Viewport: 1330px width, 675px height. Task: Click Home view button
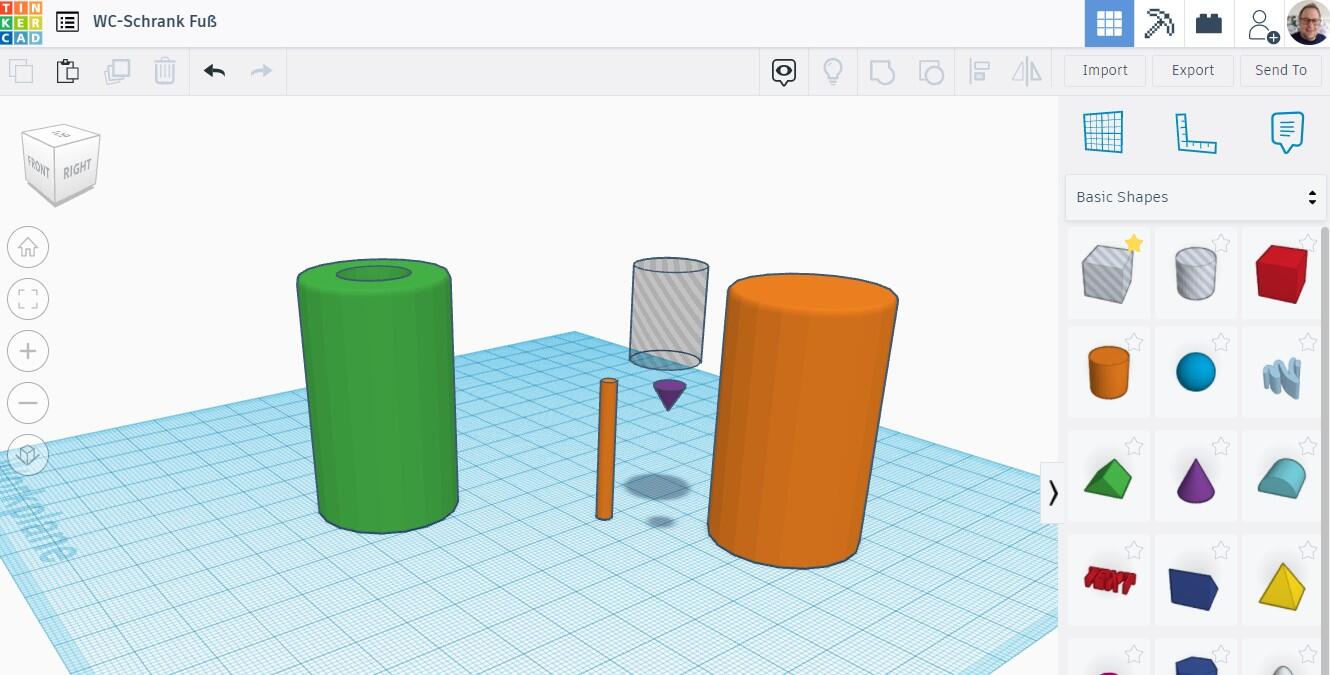[28, 247]
